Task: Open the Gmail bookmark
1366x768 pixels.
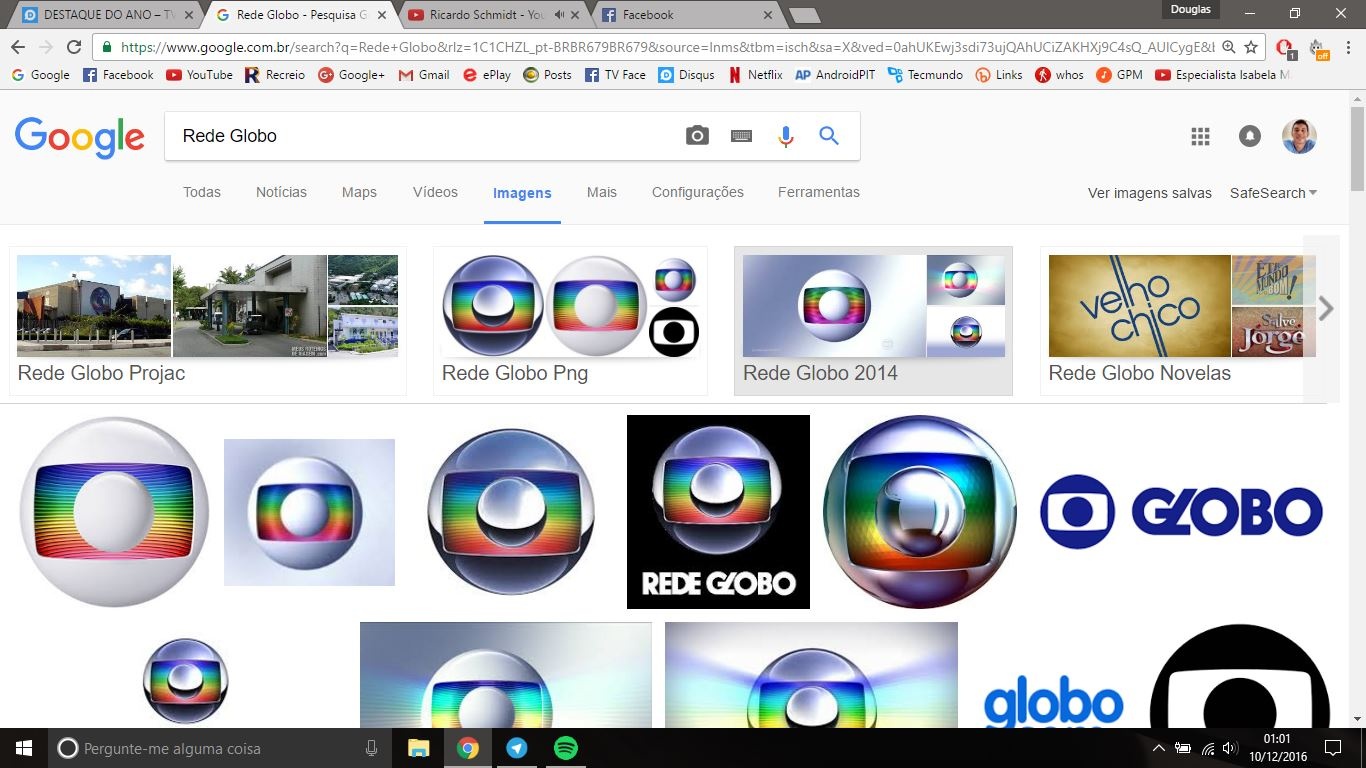Action: (424, 75)
